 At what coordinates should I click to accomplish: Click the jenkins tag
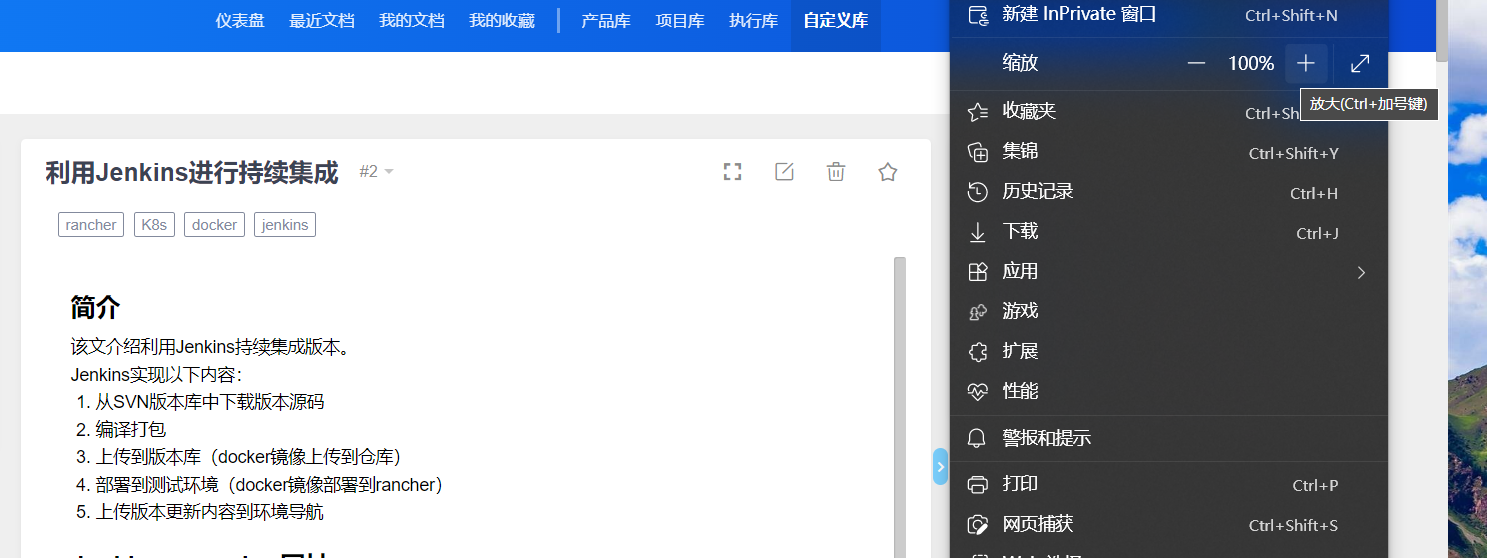[x=285, y=225]
